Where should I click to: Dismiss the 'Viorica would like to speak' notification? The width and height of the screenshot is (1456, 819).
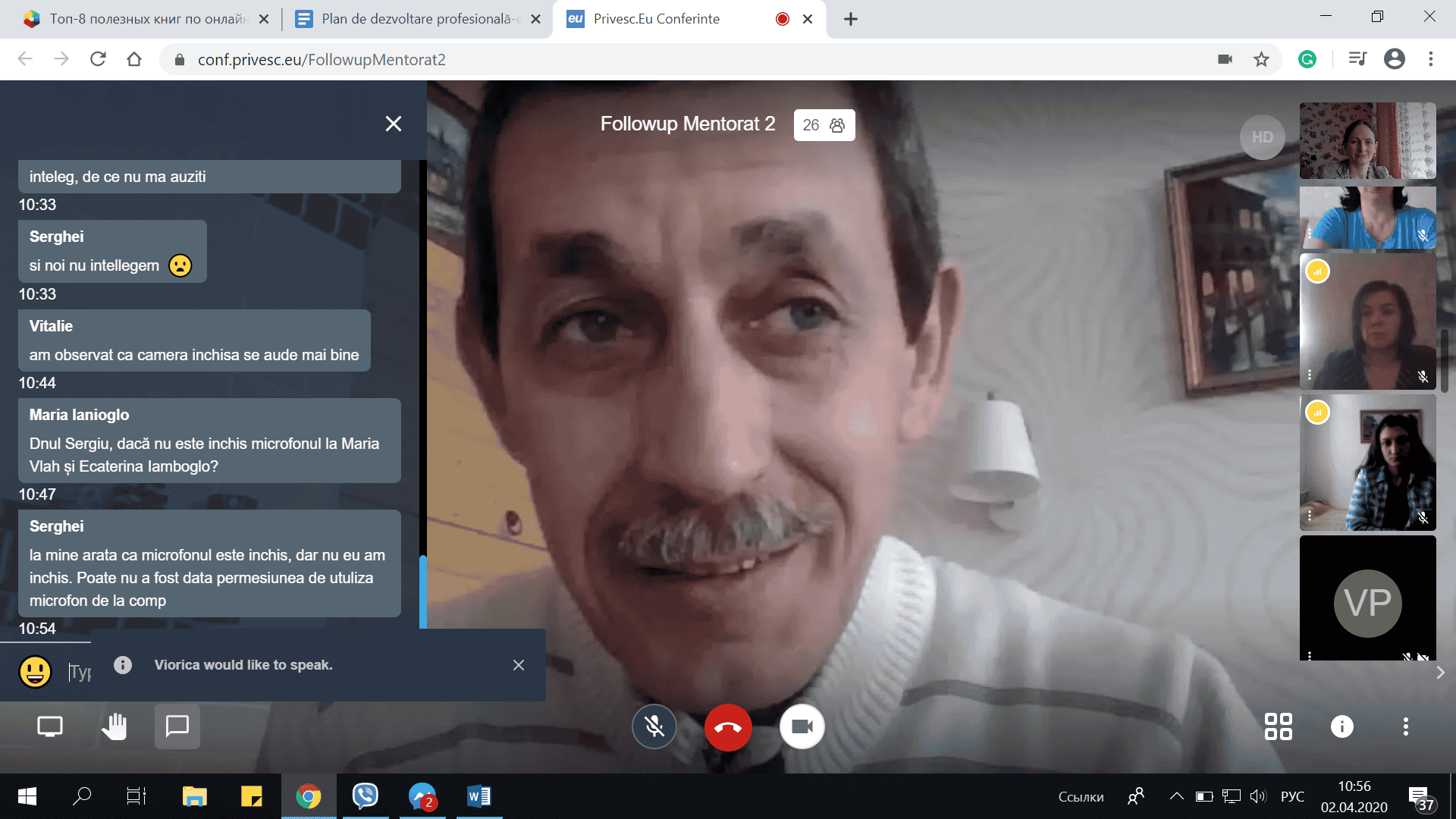pos(519,665)
